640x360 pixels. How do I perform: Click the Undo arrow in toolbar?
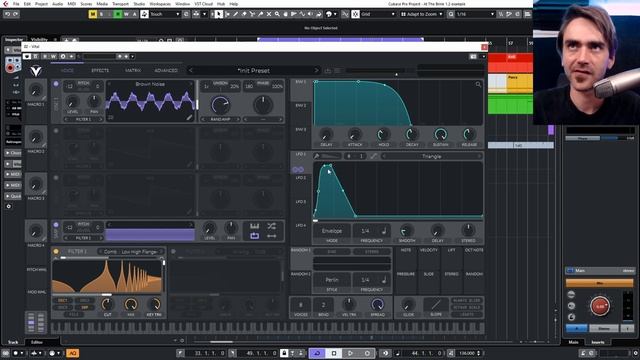click(7, 14)
